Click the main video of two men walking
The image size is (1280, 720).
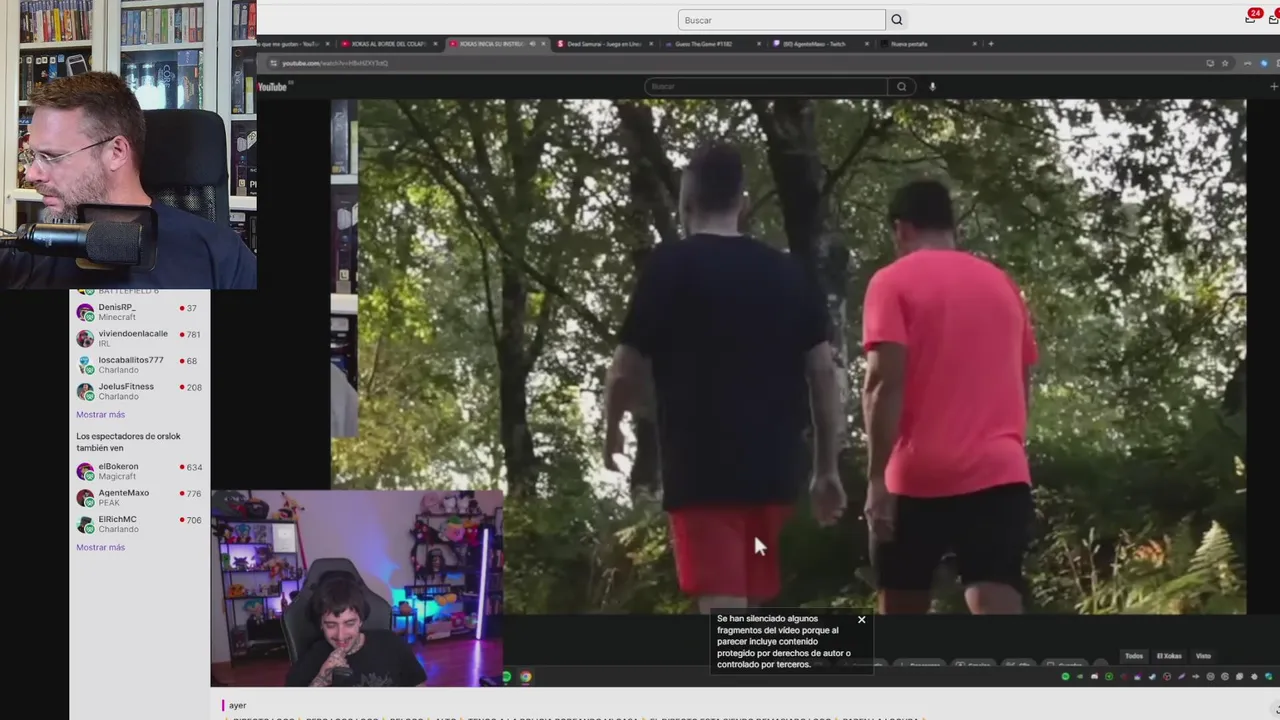[800, 355]
